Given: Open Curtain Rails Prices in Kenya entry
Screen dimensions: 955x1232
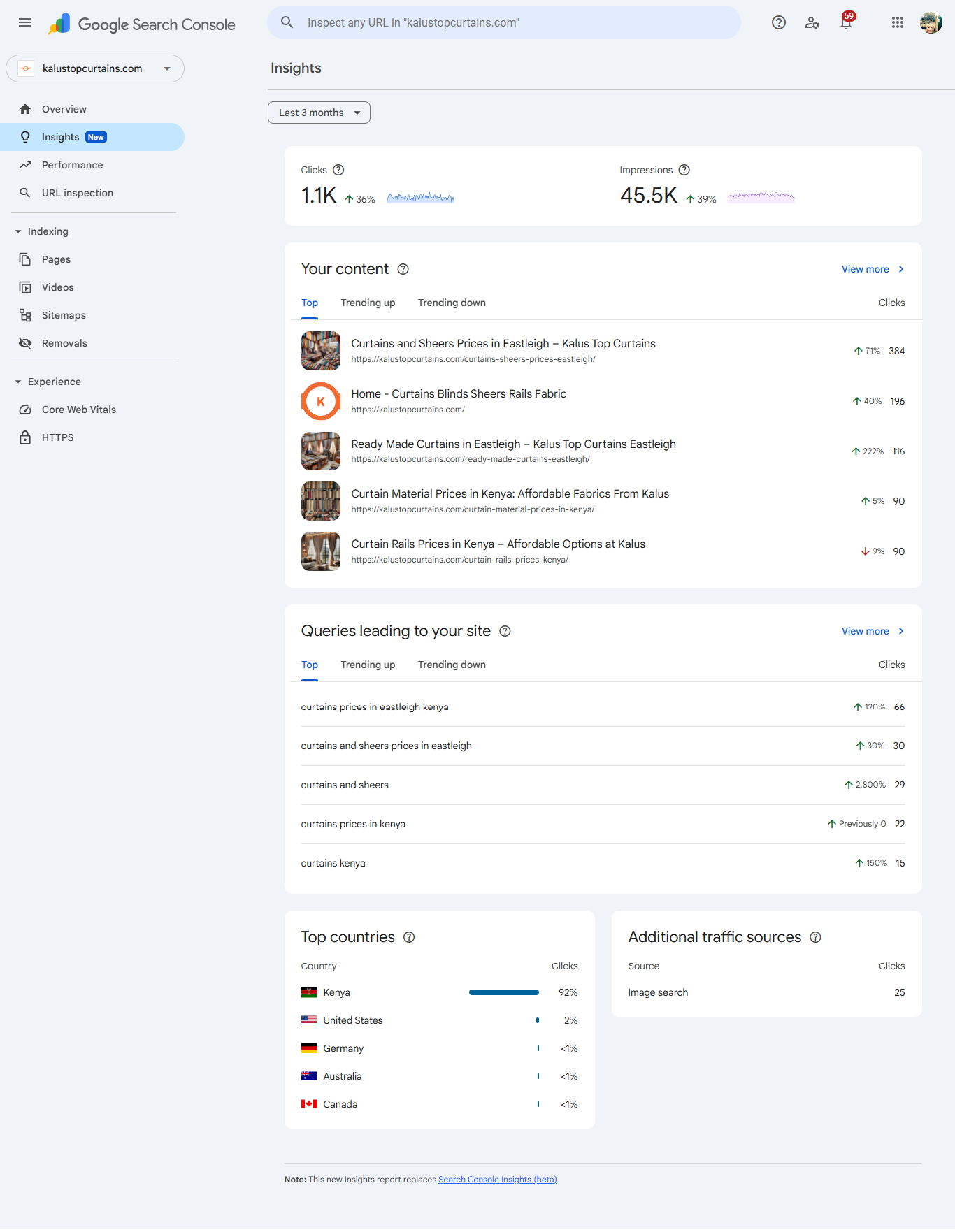Looking at the screenshot, I should pos(603,551).
